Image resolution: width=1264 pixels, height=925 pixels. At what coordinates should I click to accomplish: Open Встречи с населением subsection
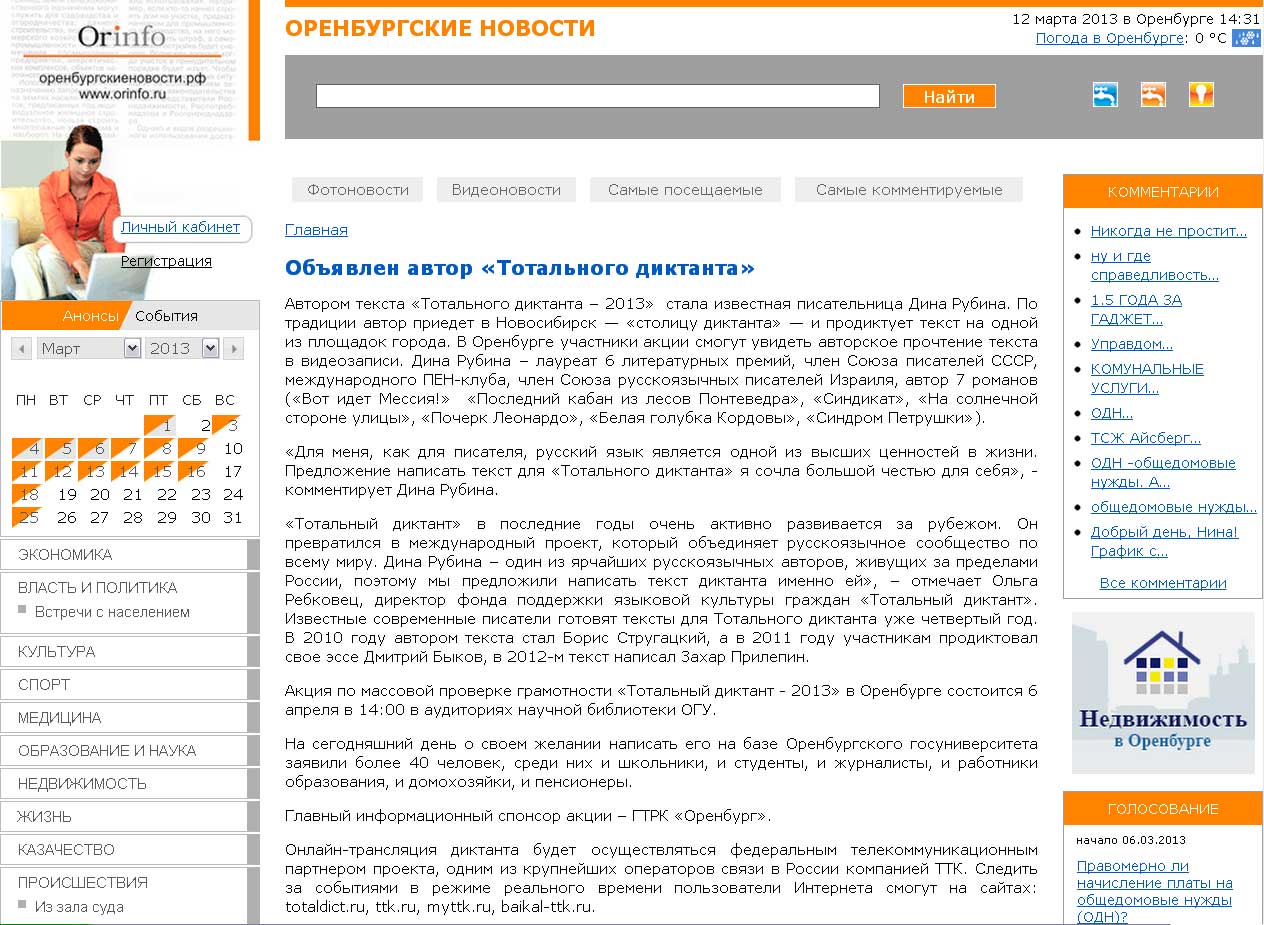tap(112, 612)
